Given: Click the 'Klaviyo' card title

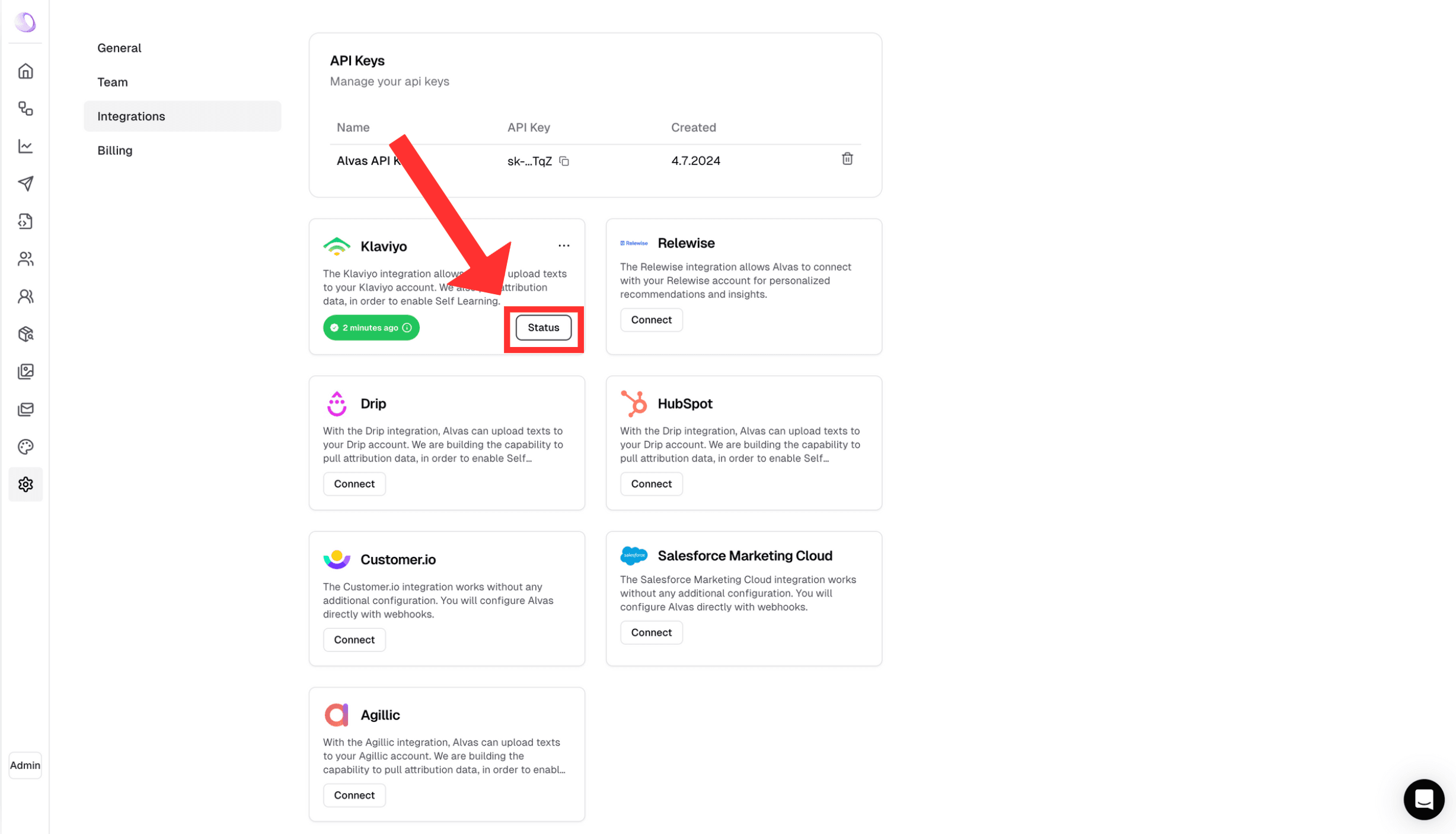Looking at the screenshot, I should (384, 246).
